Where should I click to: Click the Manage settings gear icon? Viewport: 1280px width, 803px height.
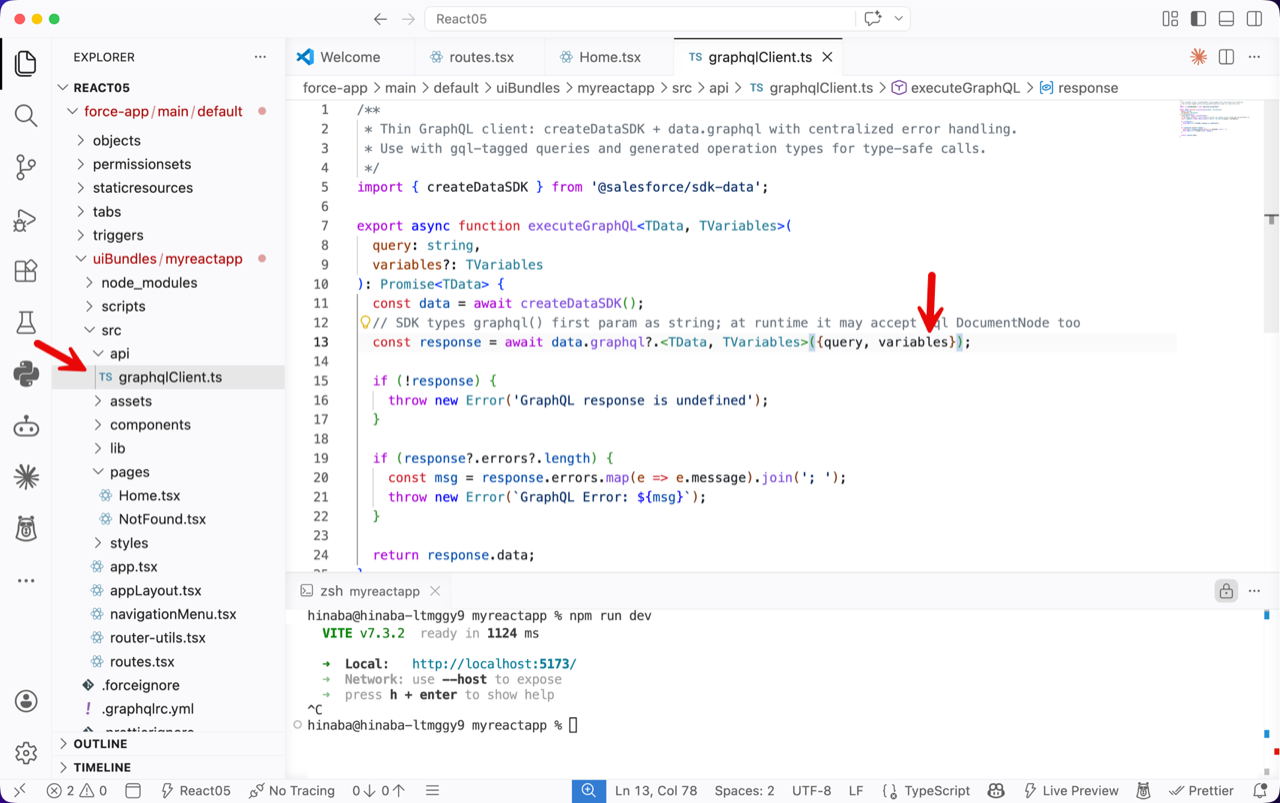[26, 752]
